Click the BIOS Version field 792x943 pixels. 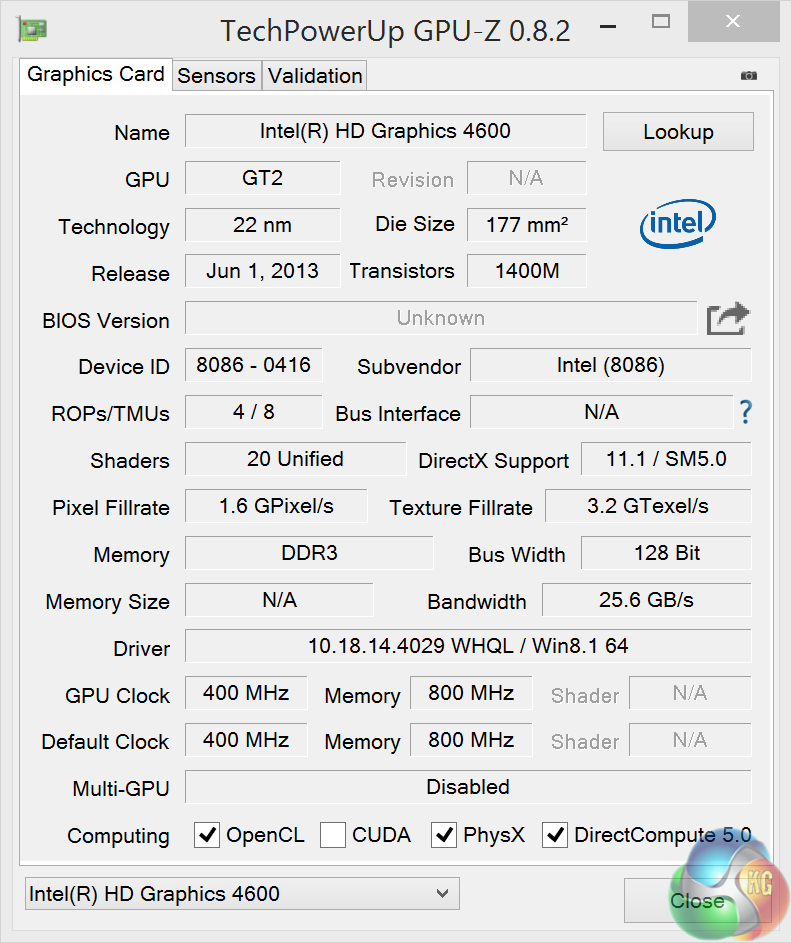pos(440,319)
